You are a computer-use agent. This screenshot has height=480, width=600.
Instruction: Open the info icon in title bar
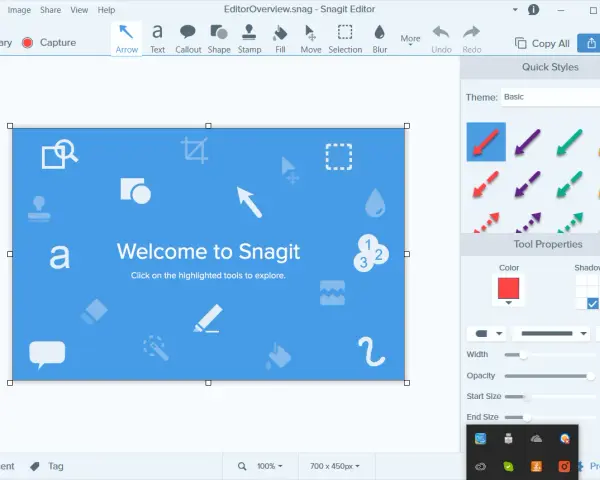[x=533, y=10]
